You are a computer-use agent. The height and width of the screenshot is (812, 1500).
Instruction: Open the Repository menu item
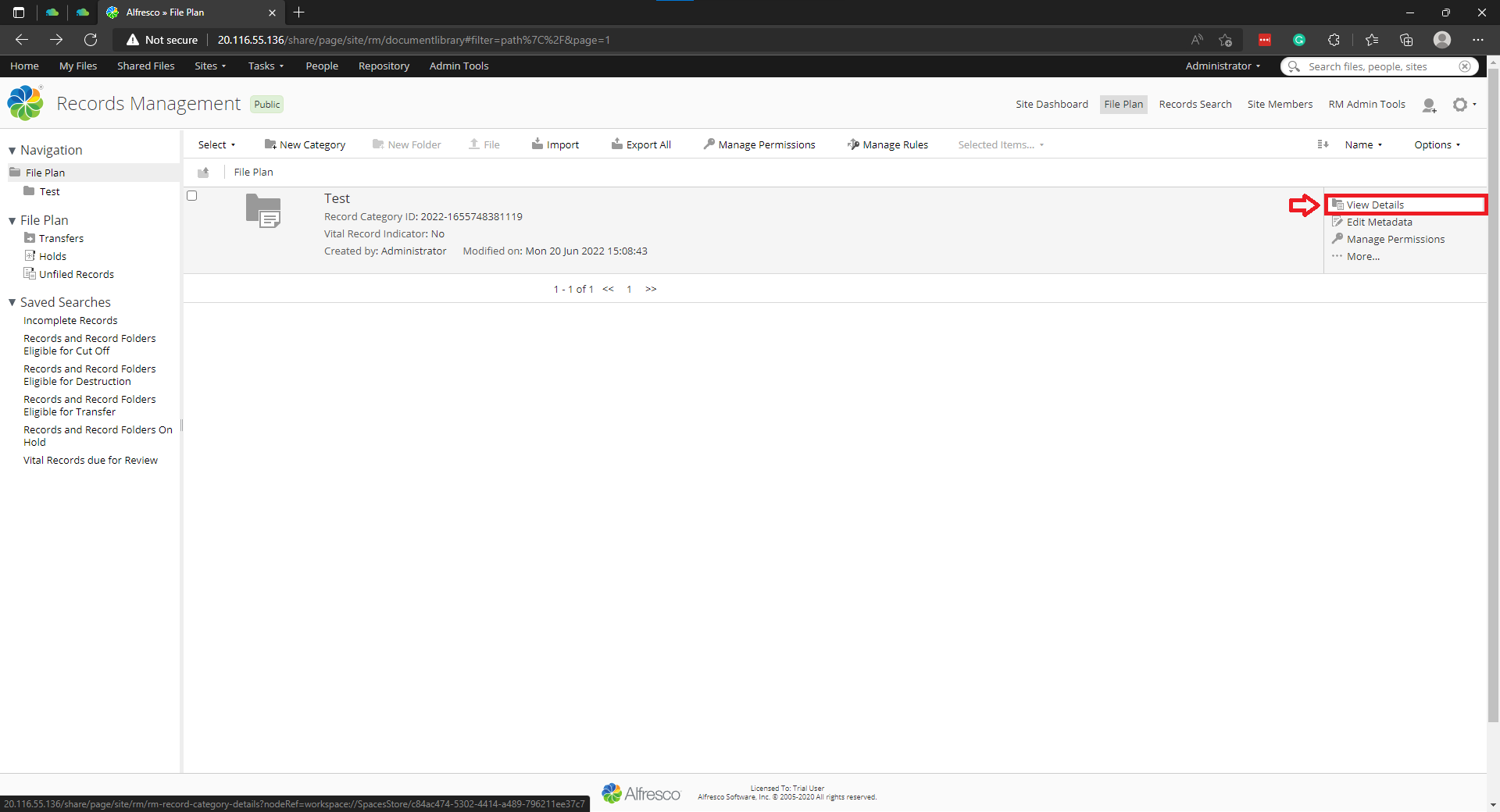(384, 66)
